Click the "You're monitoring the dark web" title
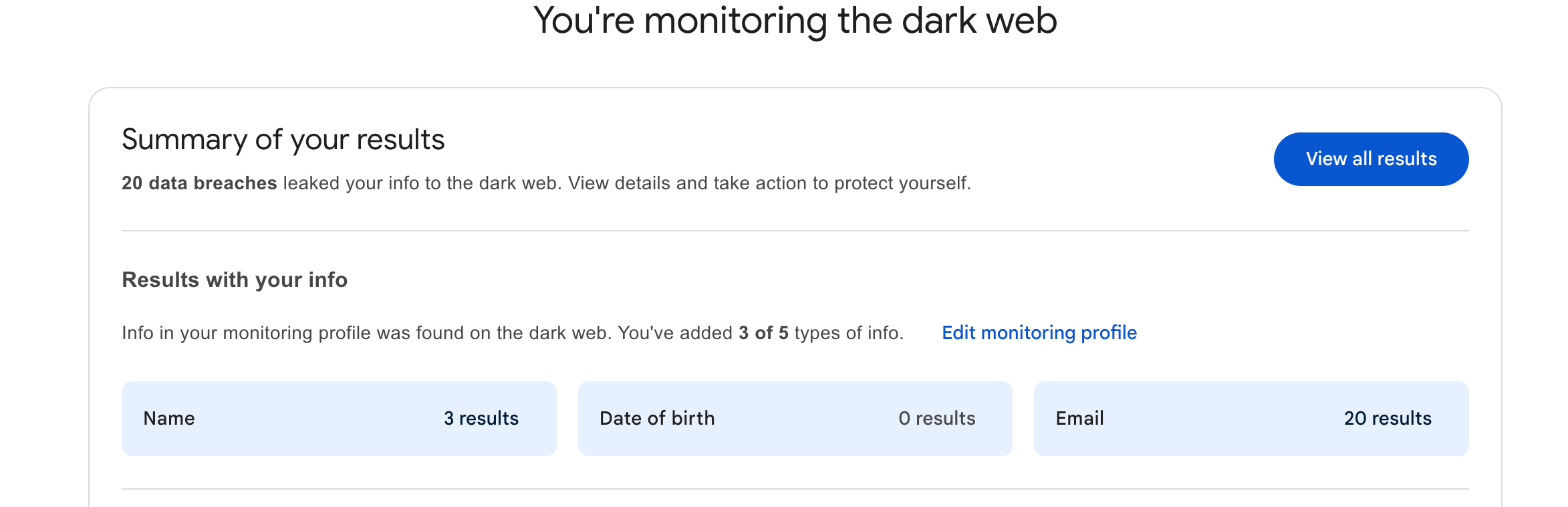Viewport: 1568px width, 507px height. (795, 20)
